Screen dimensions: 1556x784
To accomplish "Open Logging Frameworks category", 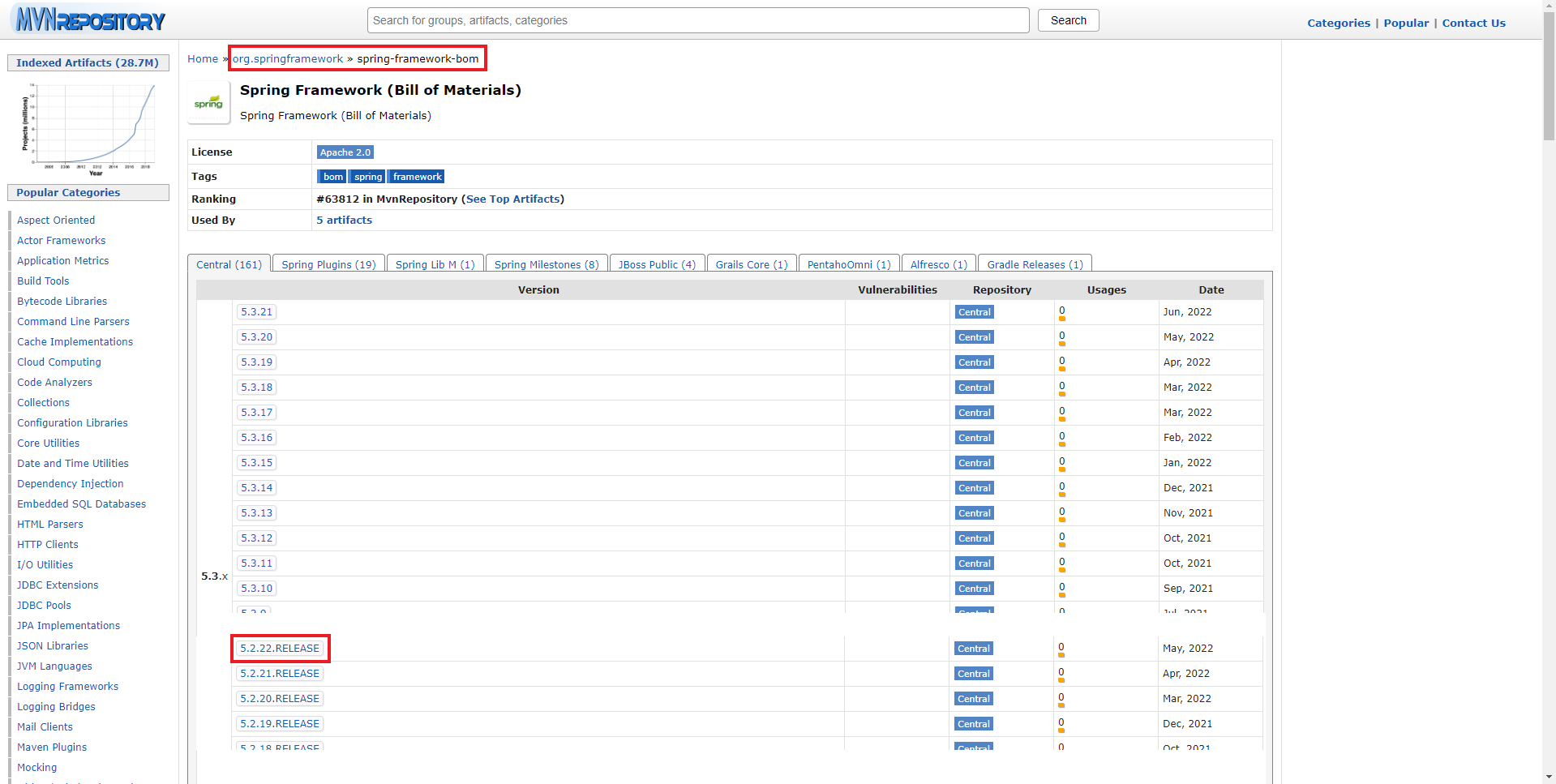I will (x=67, y=686).
